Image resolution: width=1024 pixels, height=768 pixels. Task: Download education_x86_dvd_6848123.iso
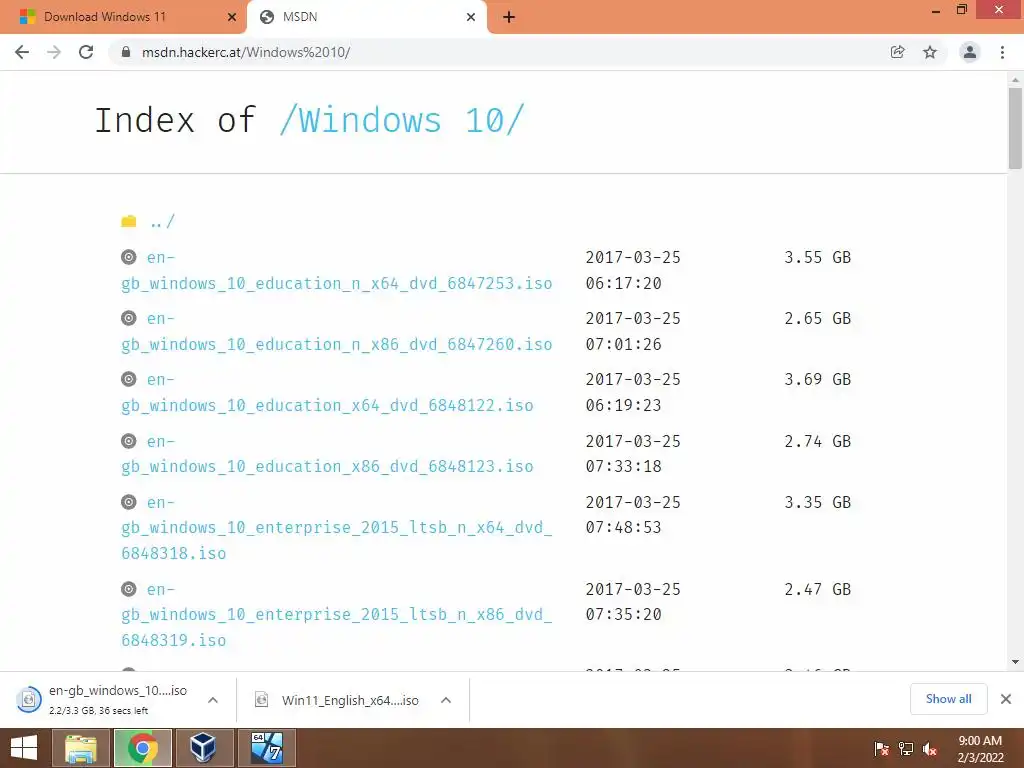coord(327,454)
